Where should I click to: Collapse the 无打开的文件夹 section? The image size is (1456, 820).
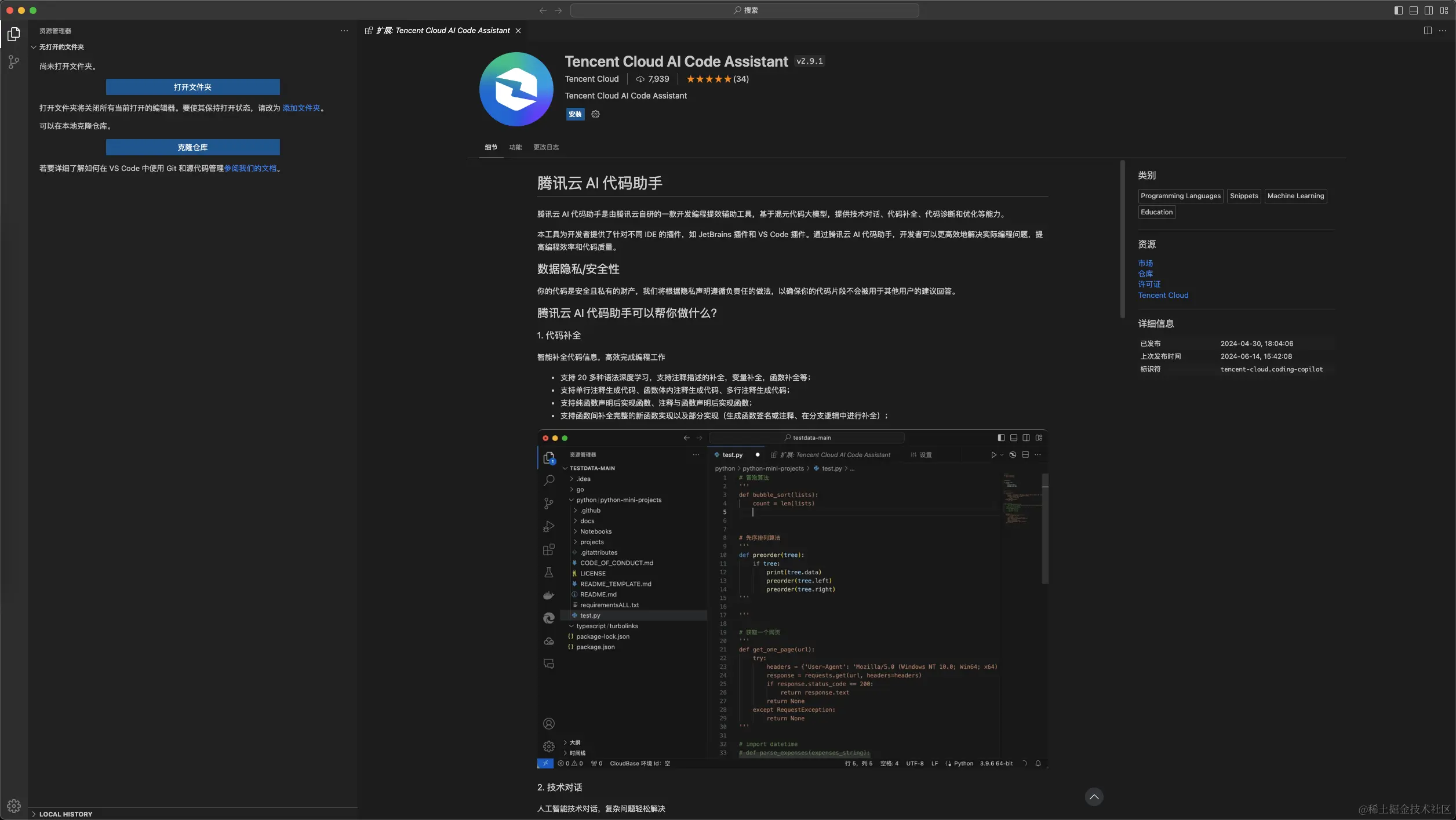(34, 47)
